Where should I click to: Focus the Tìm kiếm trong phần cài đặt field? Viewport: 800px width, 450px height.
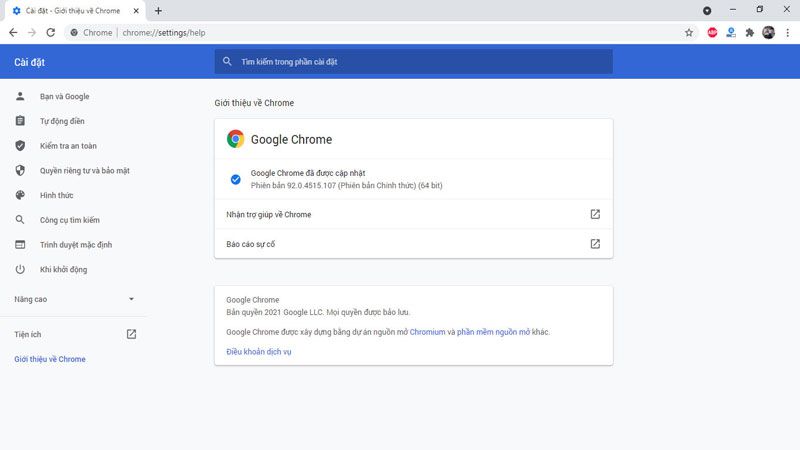[x=413, y=62]
